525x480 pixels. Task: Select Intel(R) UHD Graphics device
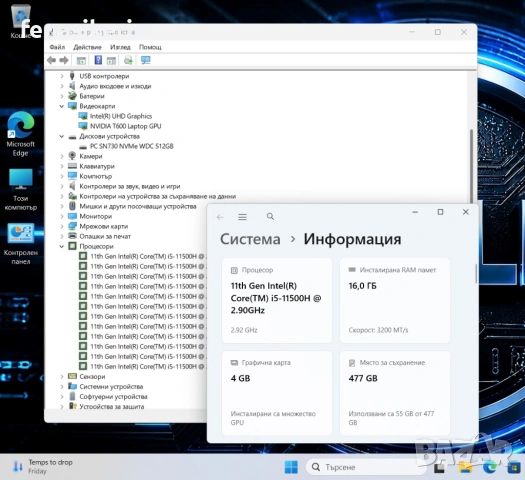pos(121,116)
